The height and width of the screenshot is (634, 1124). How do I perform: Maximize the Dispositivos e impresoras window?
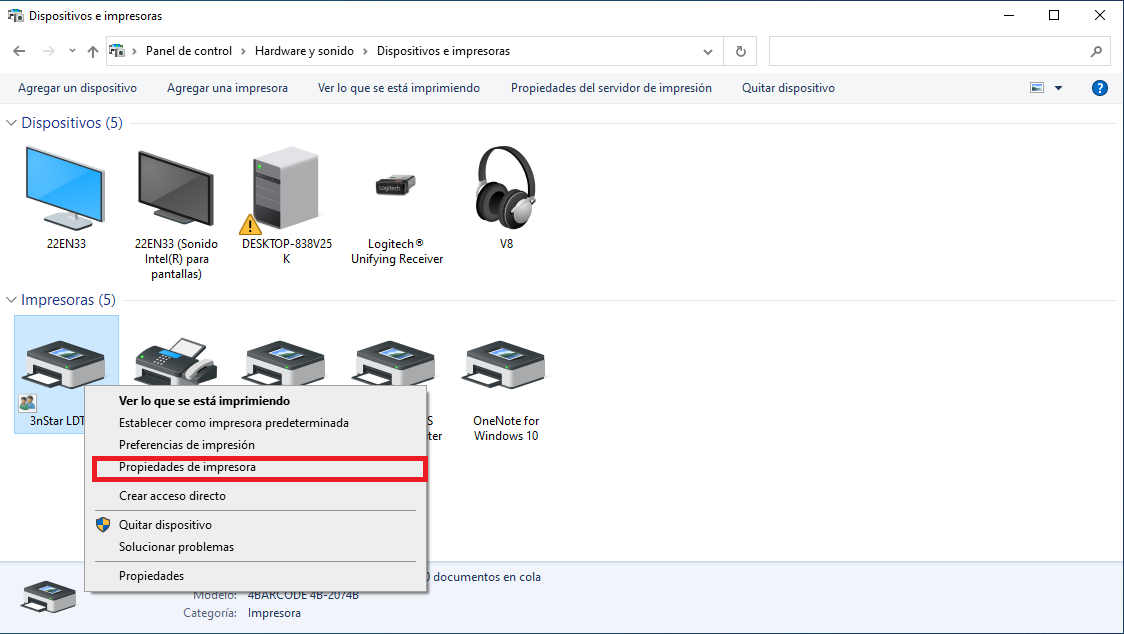tap(1054, 15)
